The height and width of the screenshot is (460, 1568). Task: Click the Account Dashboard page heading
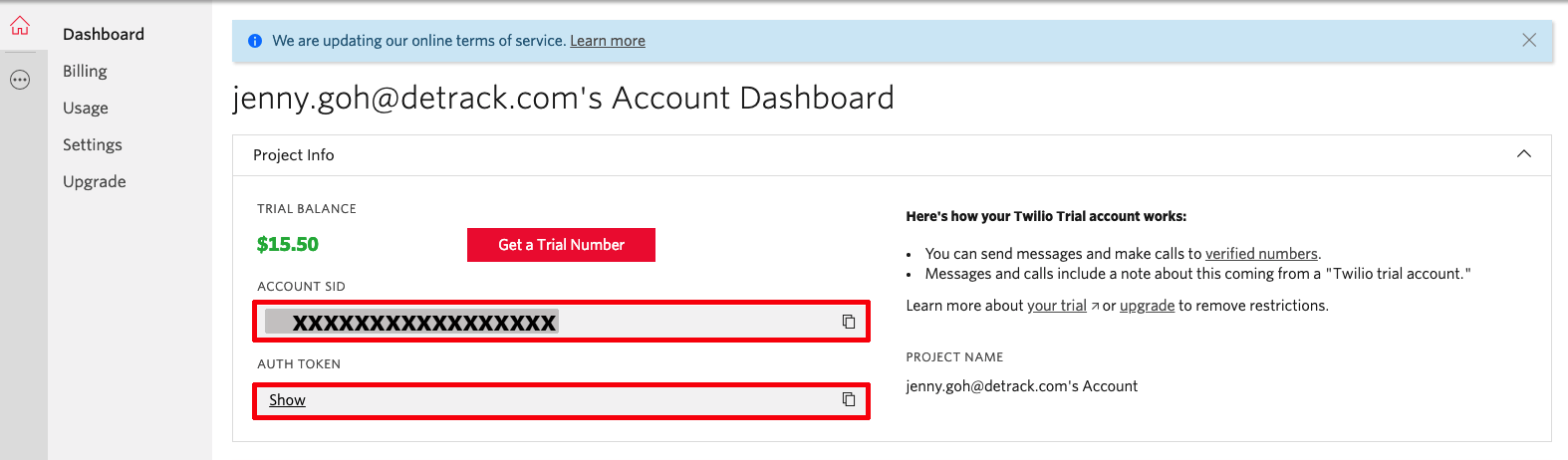pyautogui.click(x=563, y=98)
